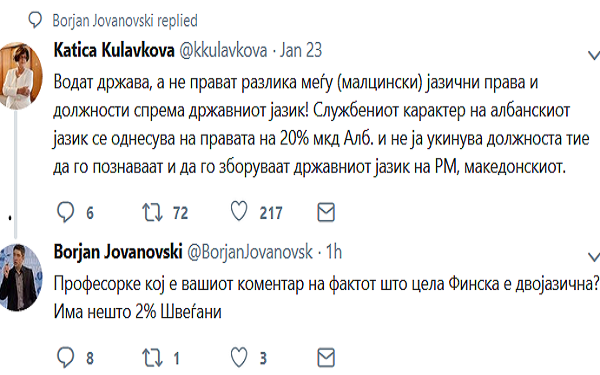Open @kkulavkova handle link
Screen dimensions: 600x375
(223, 50)
